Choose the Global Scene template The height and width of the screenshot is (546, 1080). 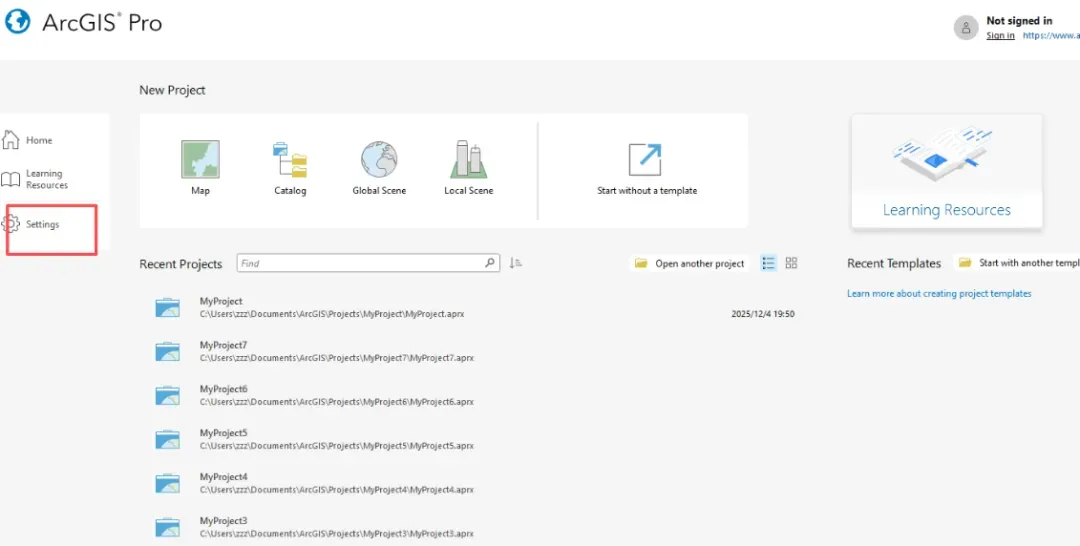(x=379, y=169)
